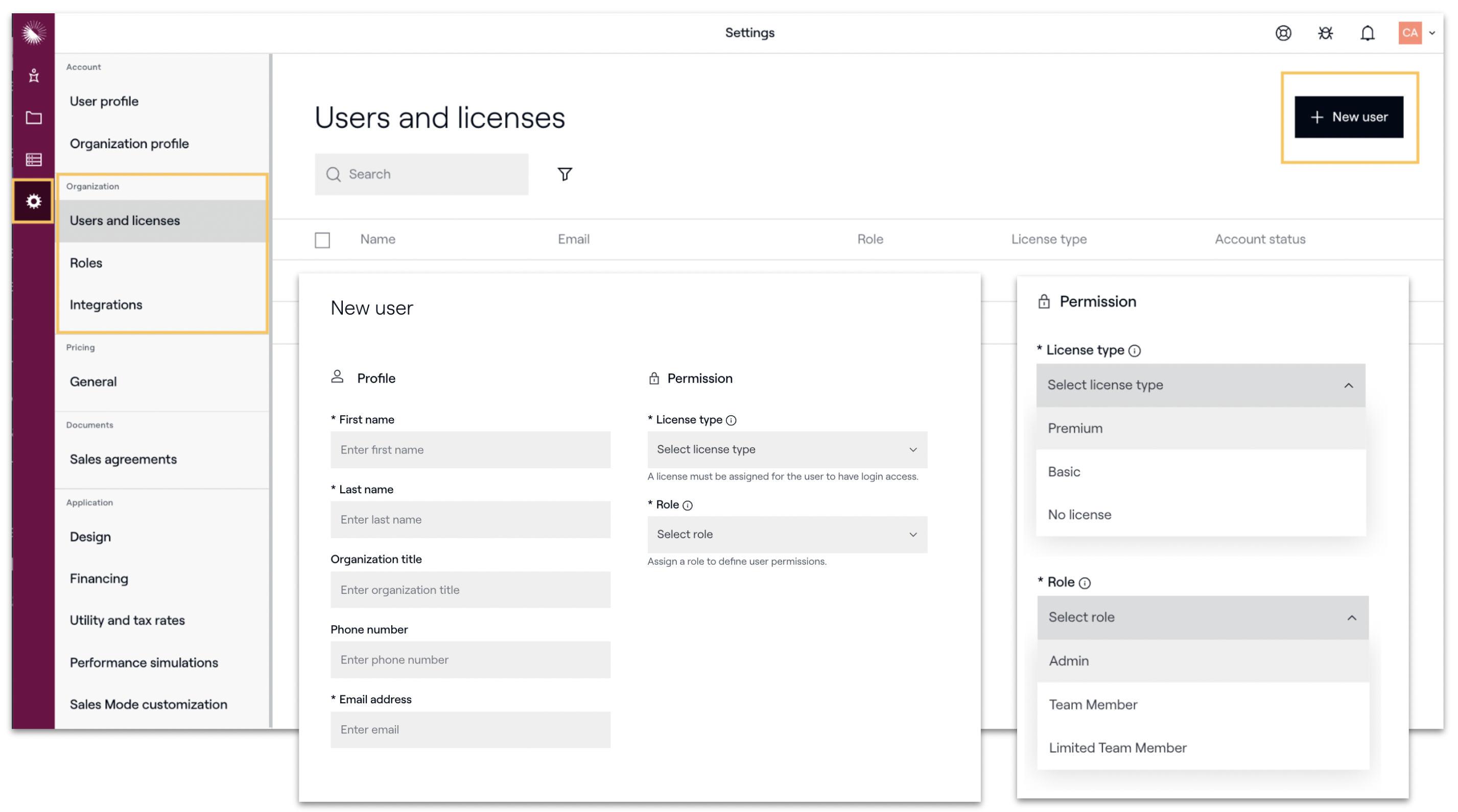Go to Organization profile settings
This screenshot has width=1458, height=812.
pos(129,143)
